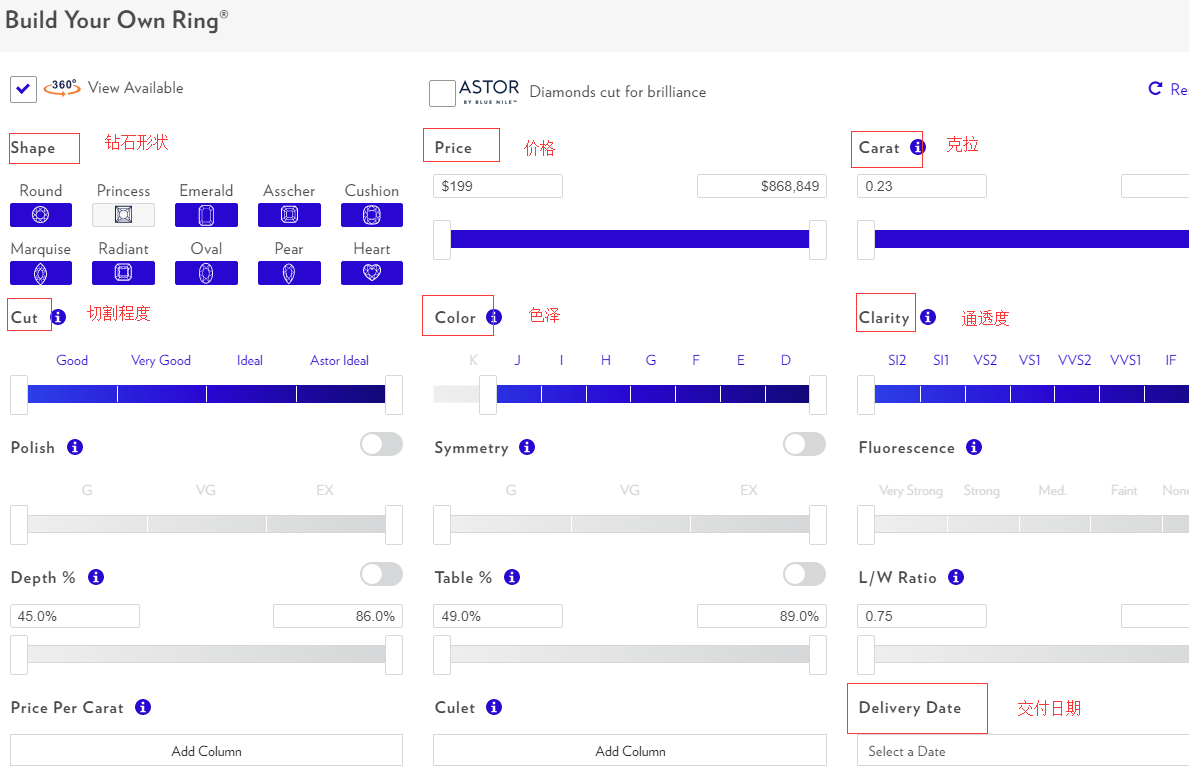1189x770 pixels.
Task: Select the Round diamond shape icon
Action: coord(41,215)
